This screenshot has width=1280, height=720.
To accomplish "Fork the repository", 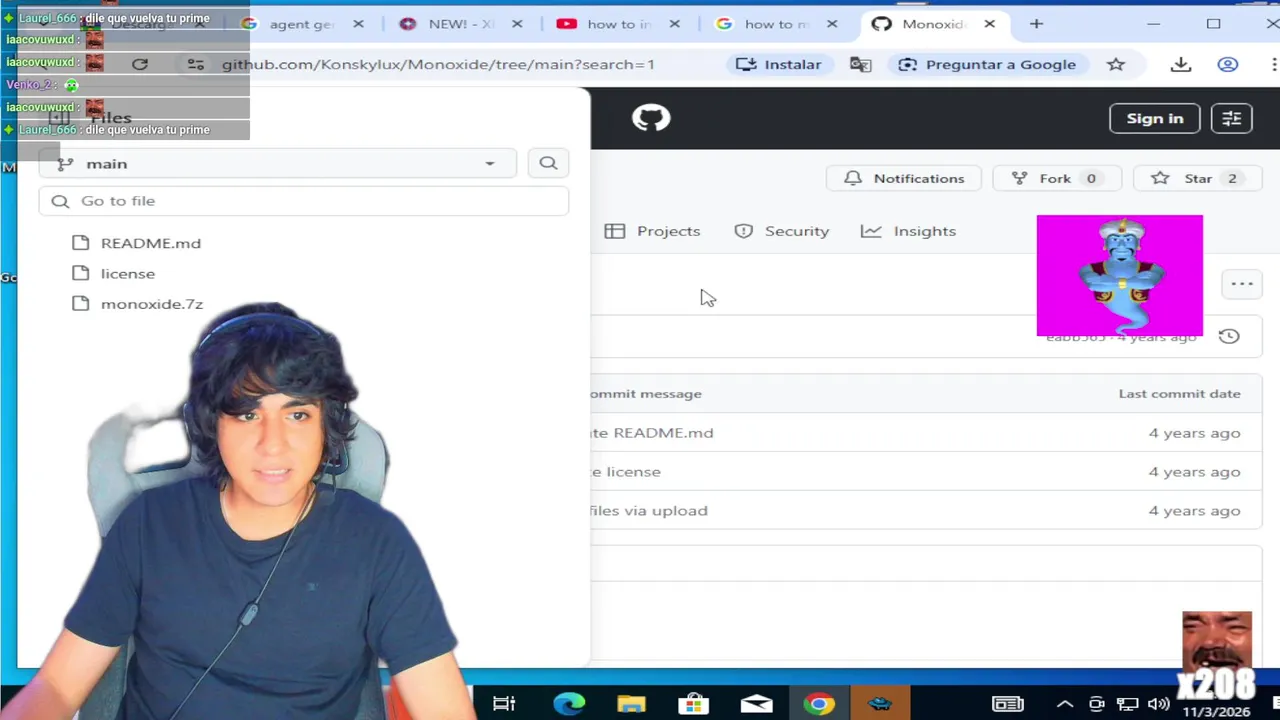I will [x=1056, y=178].
